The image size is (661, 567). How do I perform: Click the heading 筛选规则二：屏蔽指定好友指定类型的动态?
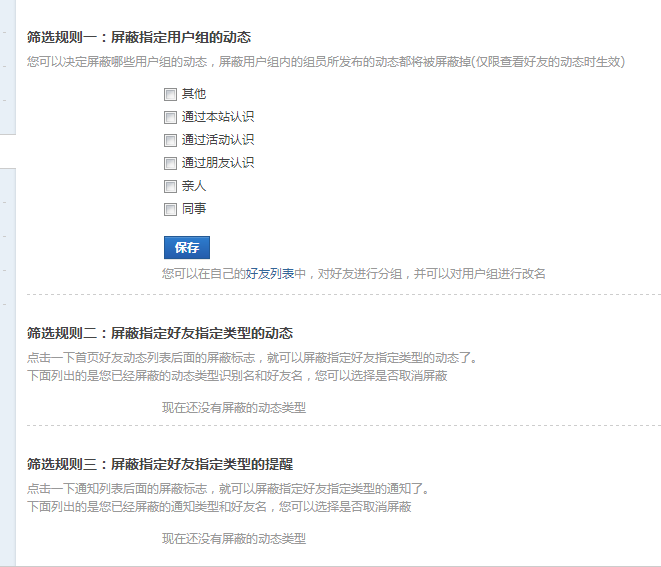click(x=160, y=333)
